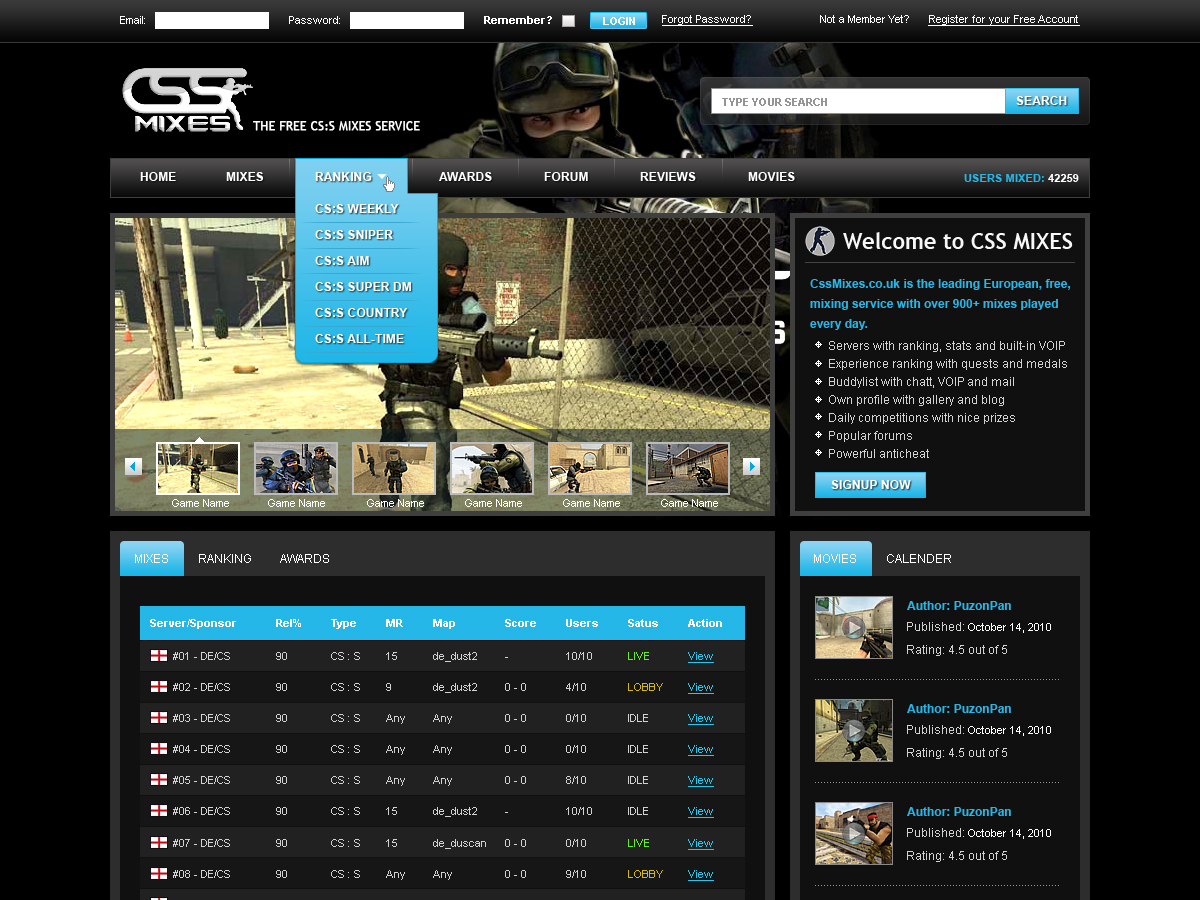
Task: Click LOBBY status of server #02
Action: pyautogui.click(x=645, y=687)
